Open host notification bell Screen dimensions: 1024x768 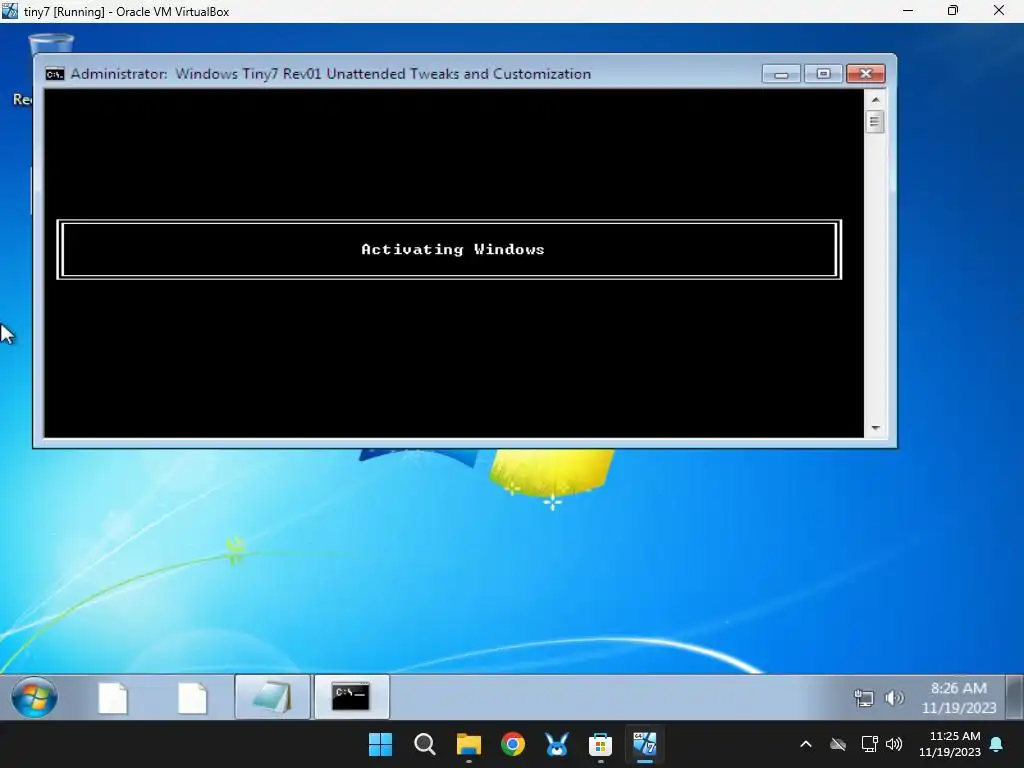997,744
